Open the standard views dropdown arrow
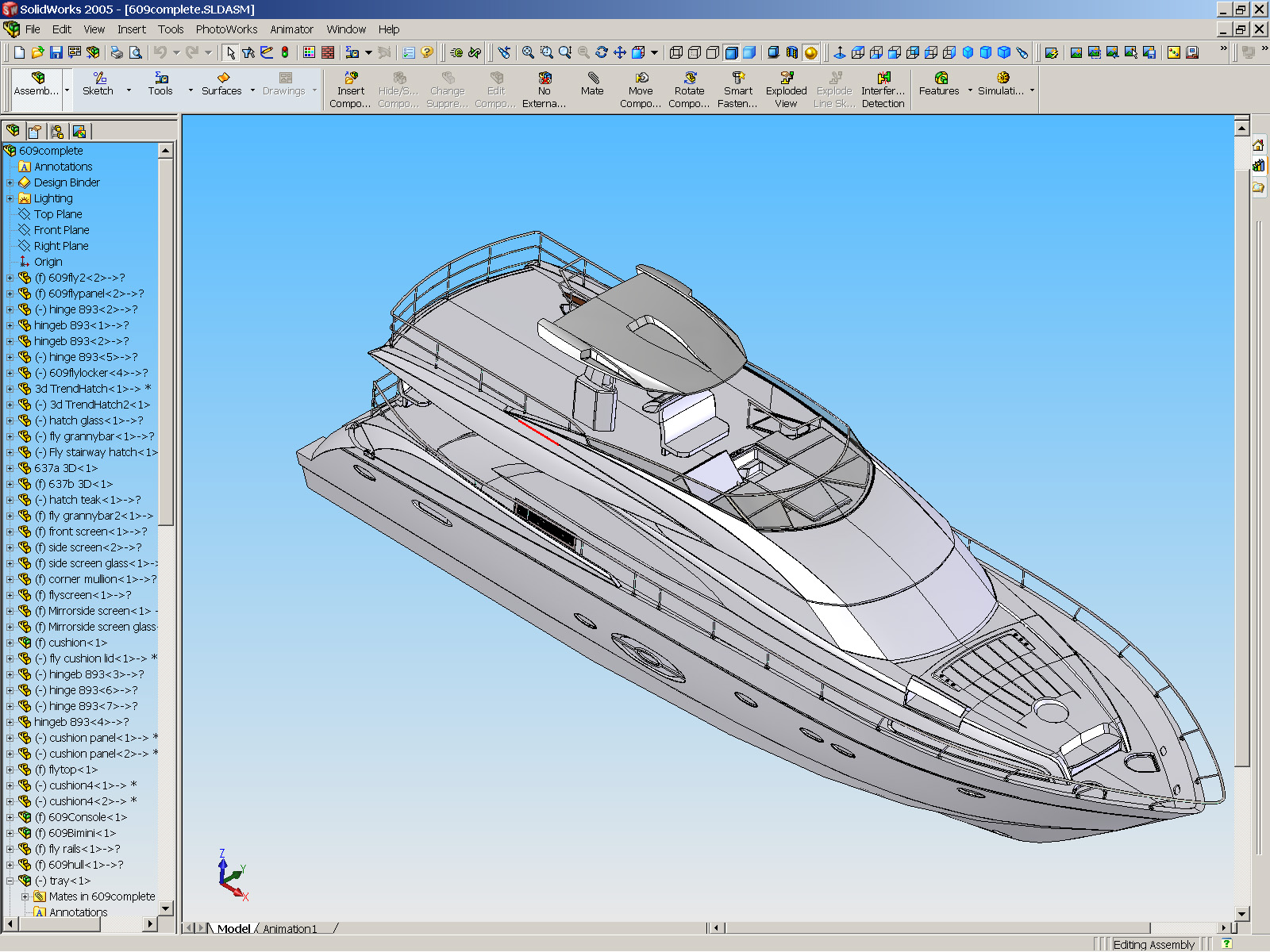Viewport: 1270px width, 952px height. (x=653, y=54)
